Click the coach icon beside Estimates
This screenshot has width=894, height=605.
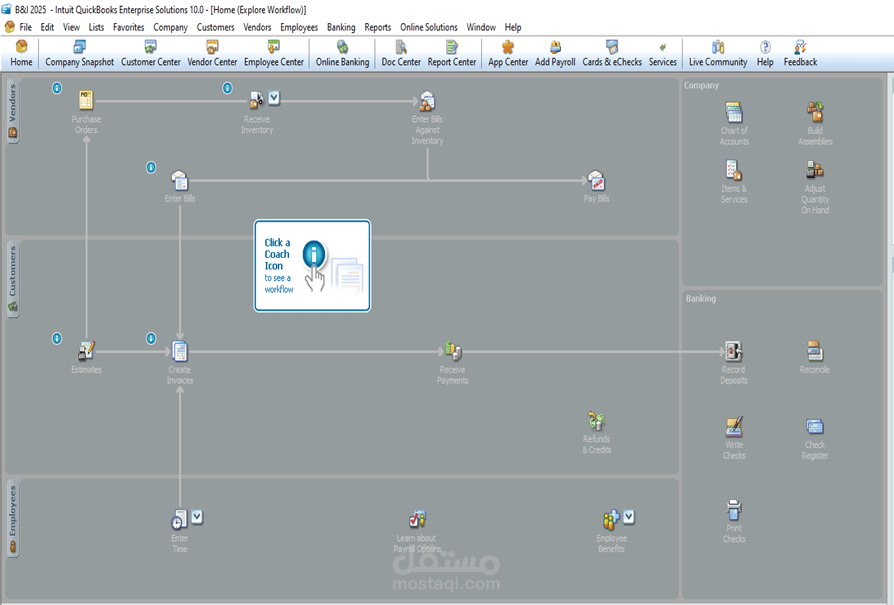coord(57,338)
